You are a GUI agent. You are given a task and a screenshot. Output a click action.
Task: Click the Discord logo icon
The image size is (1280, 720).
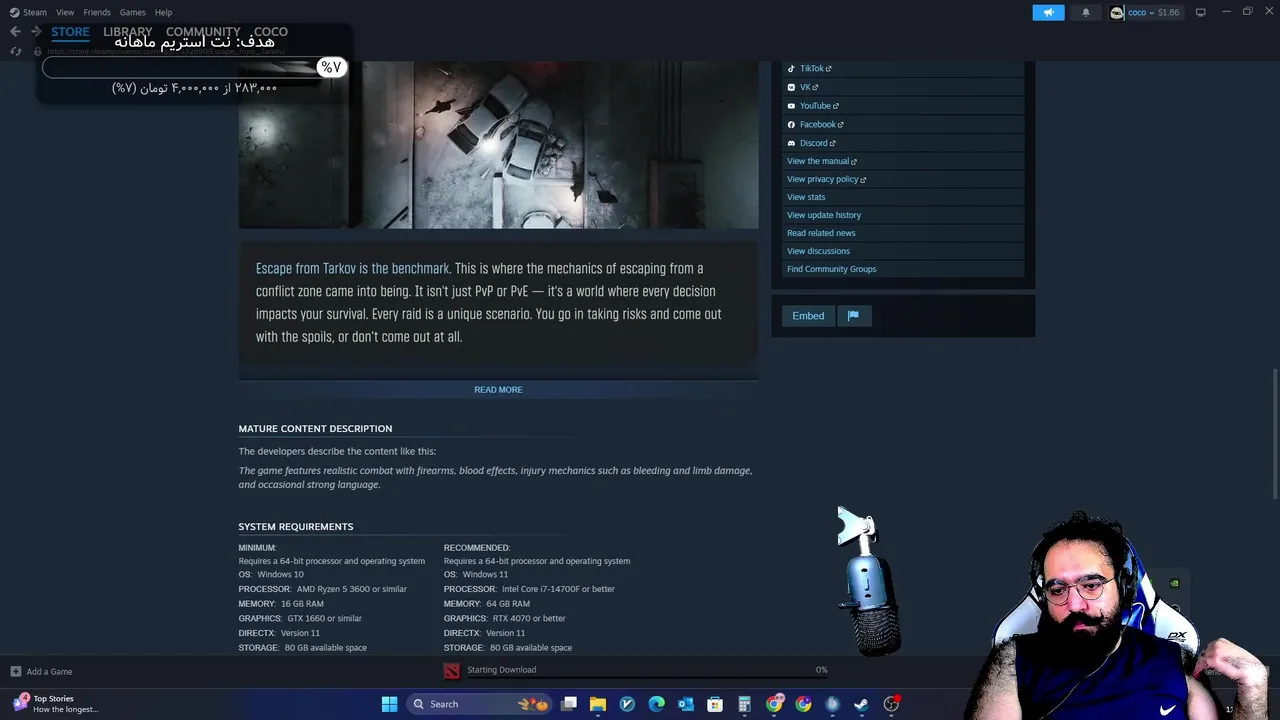[x=791, y=143]
